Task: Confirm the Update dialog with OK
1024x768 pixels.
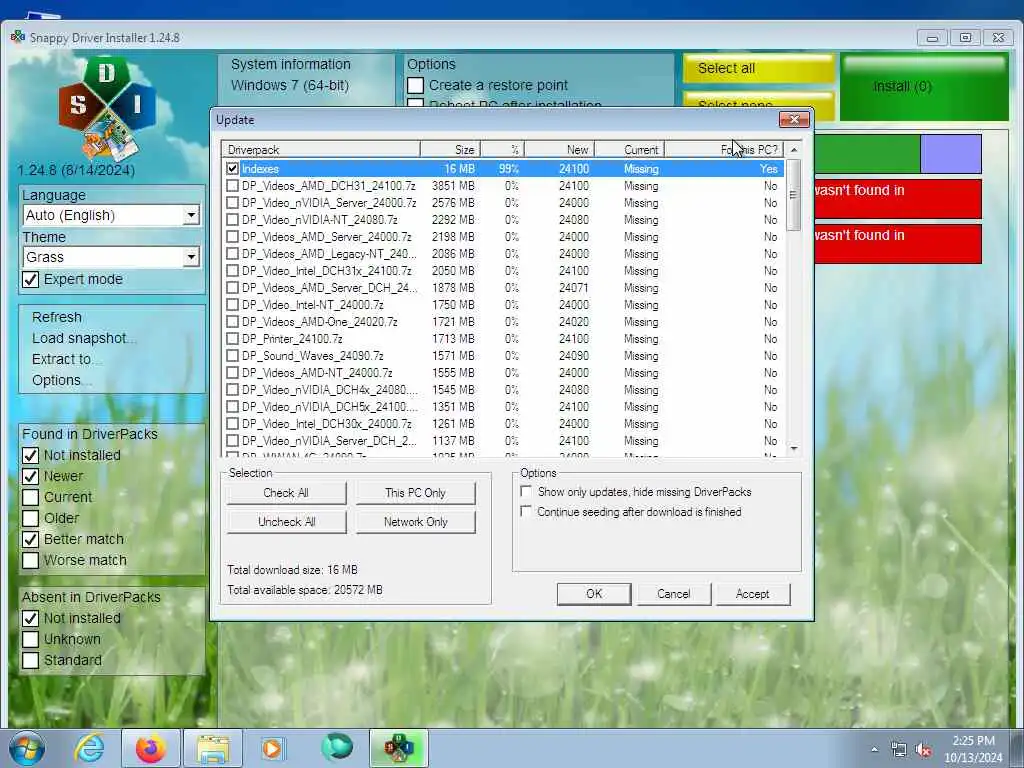Action: coord(594,594)
